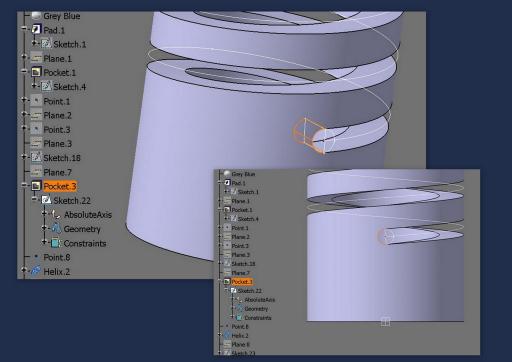This screenshot has height=362, width=512.
Task: Select 'Sketch.1' label in the small inset tree
Action: [248, 192]
